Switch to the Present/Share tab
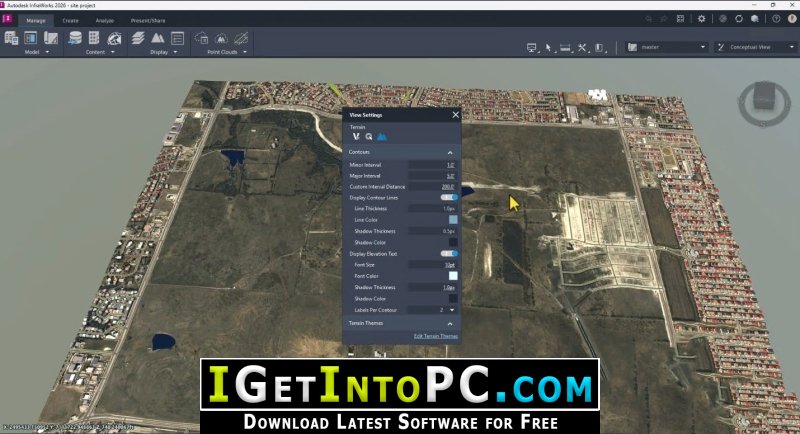 point(148,21)
